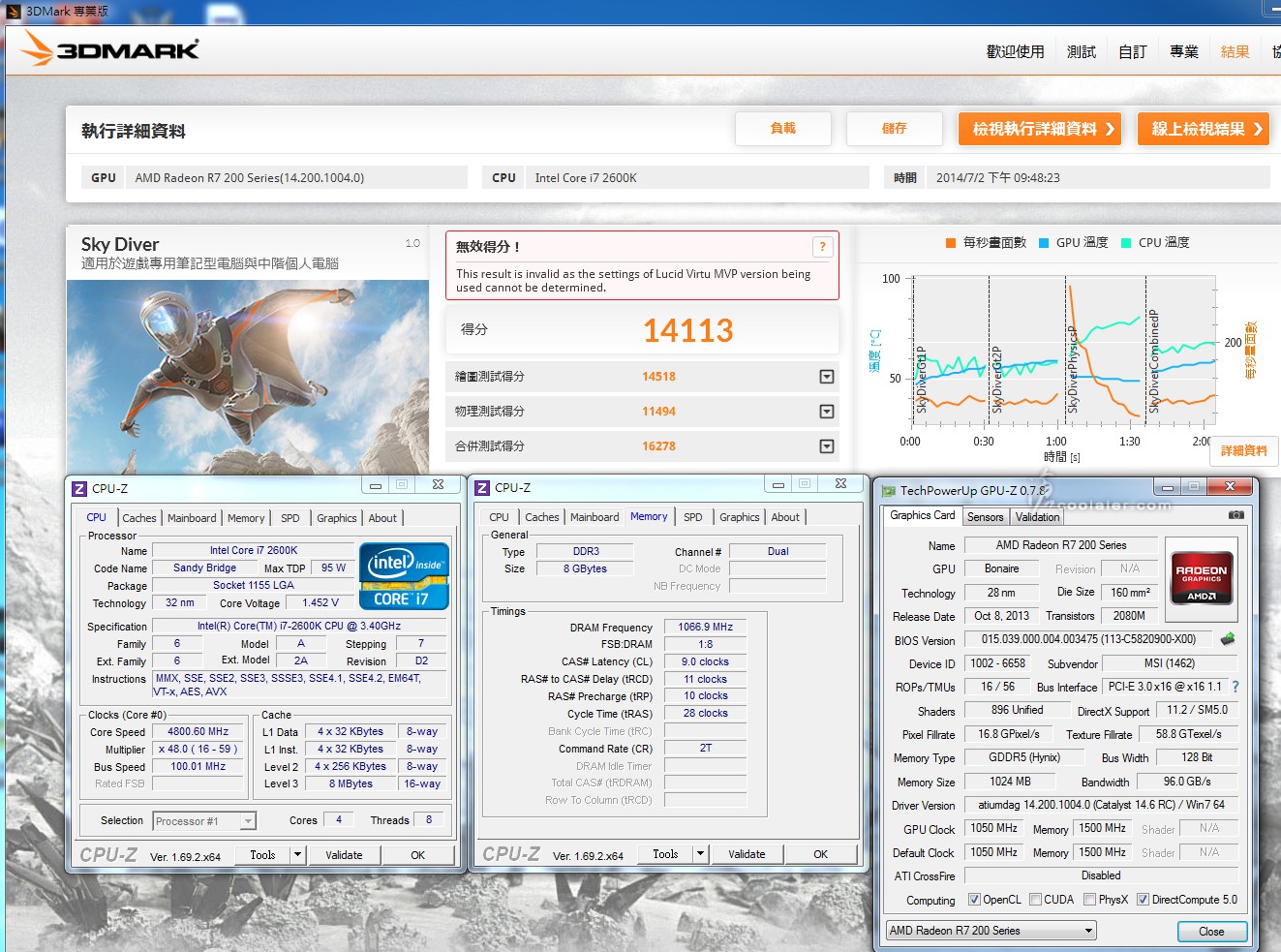Click OK button in Memory CPU-Z window
Image resolution: width=1281 pixels, height=952 pixels.
(820, 854)
